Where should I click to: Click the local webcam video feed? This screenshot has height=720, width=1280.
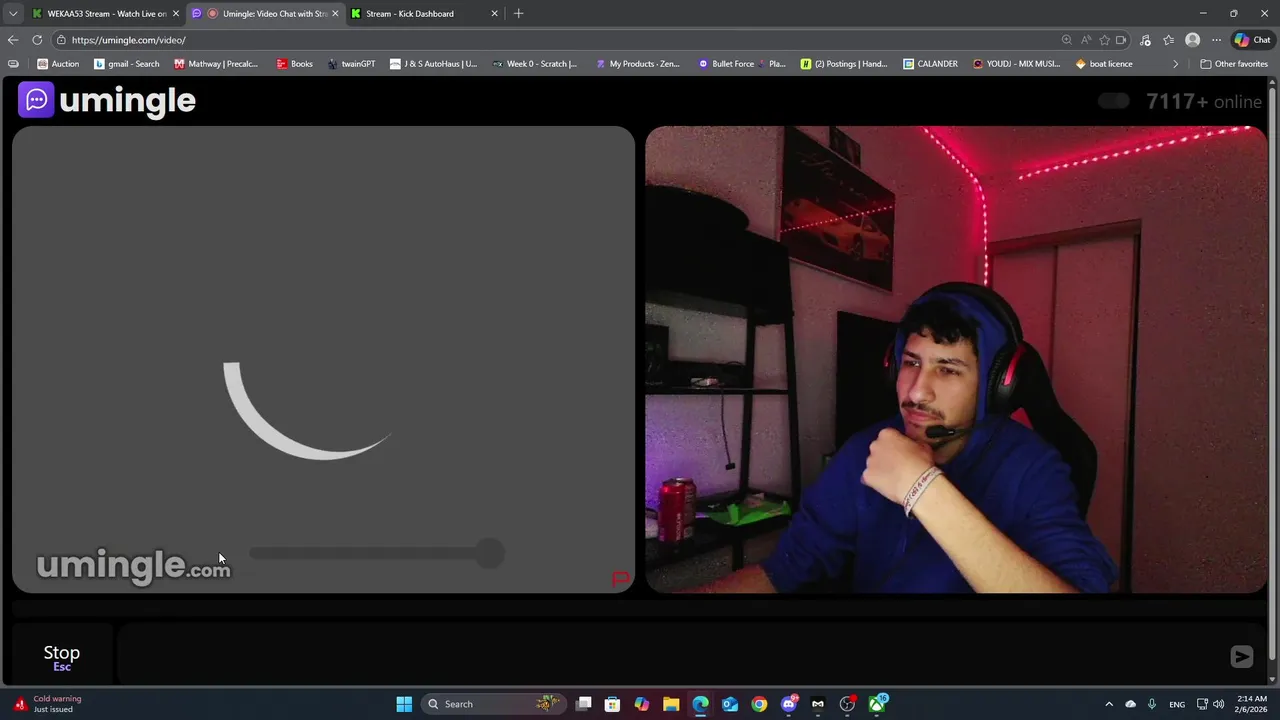click(x=956, y=360)
